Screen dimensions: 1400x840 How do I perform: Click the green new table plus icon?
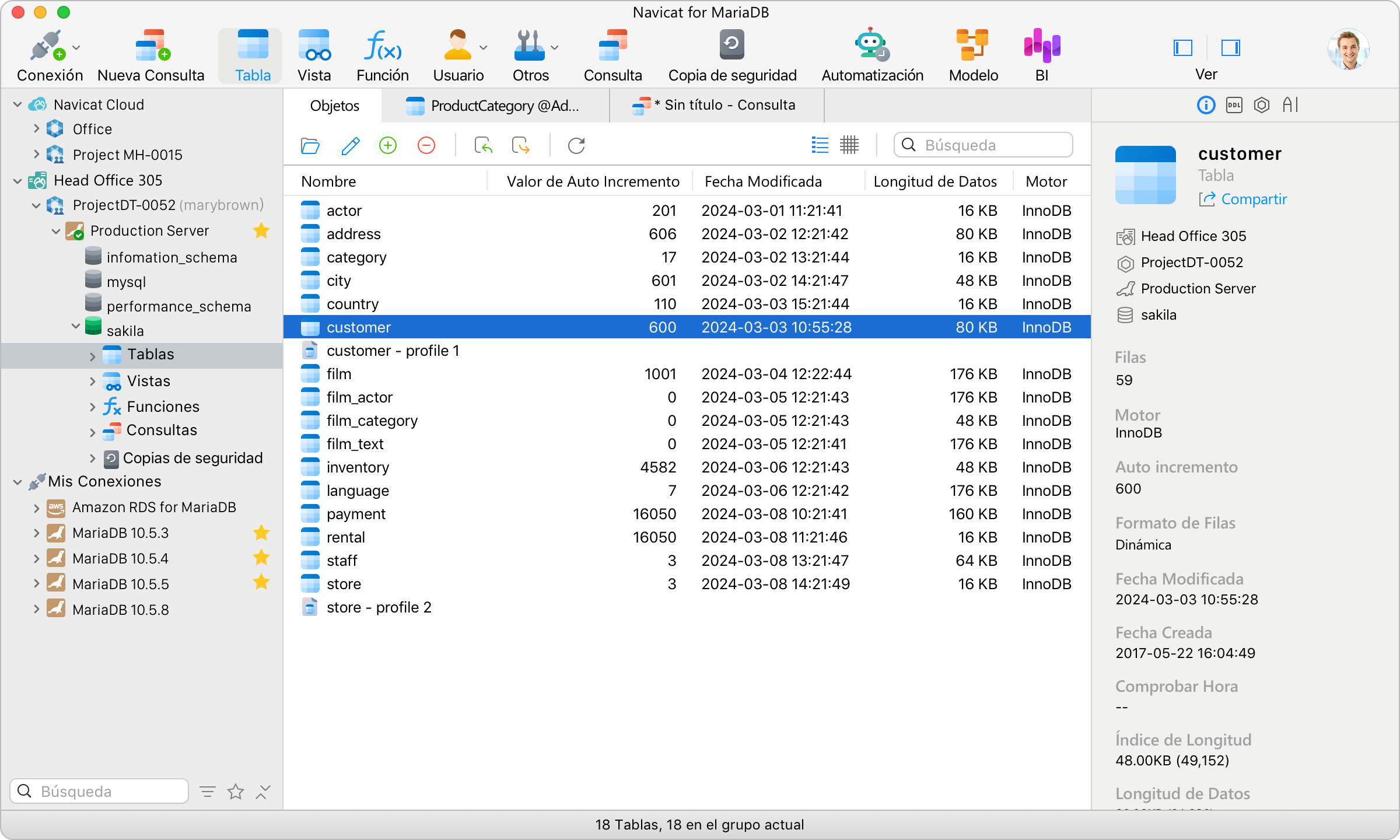point(388,145)
